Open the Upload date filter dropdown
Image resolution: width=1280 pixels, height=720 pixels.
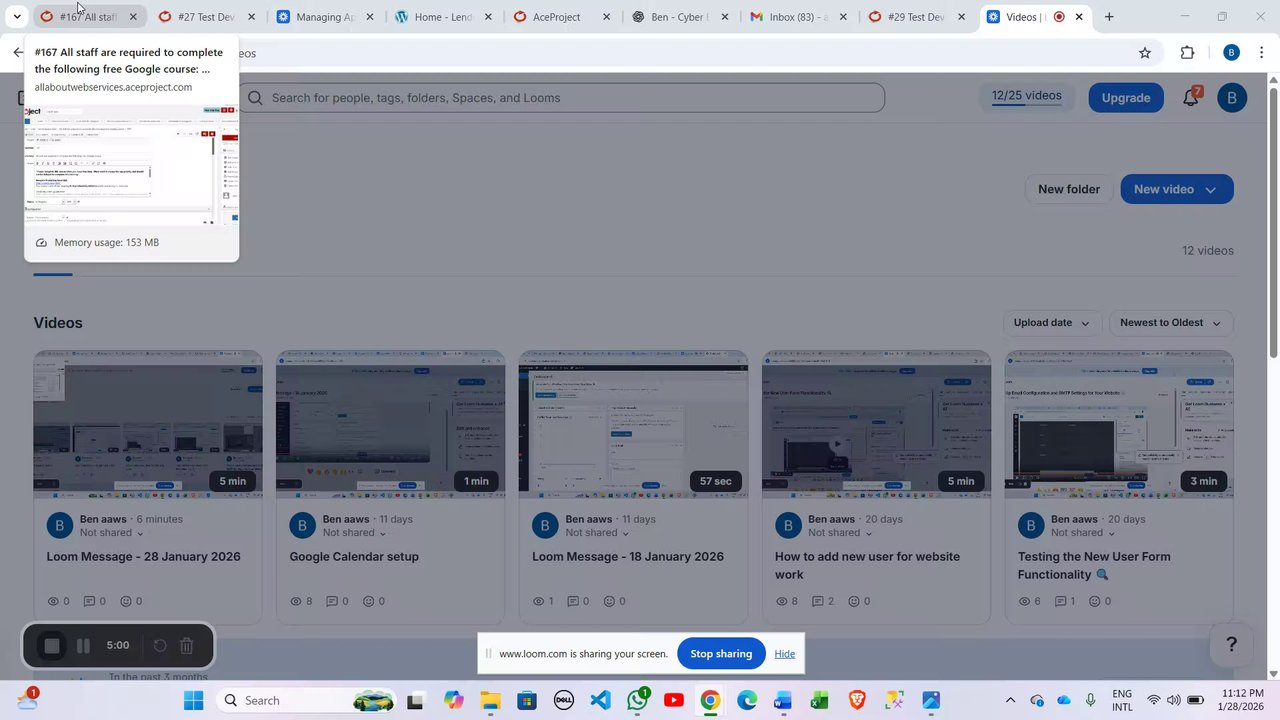1051,323
